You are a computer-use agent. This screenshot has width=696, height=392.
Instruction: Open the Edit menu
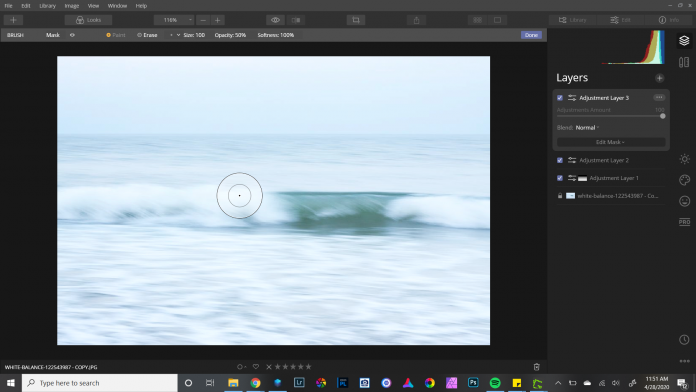[26, 6]
